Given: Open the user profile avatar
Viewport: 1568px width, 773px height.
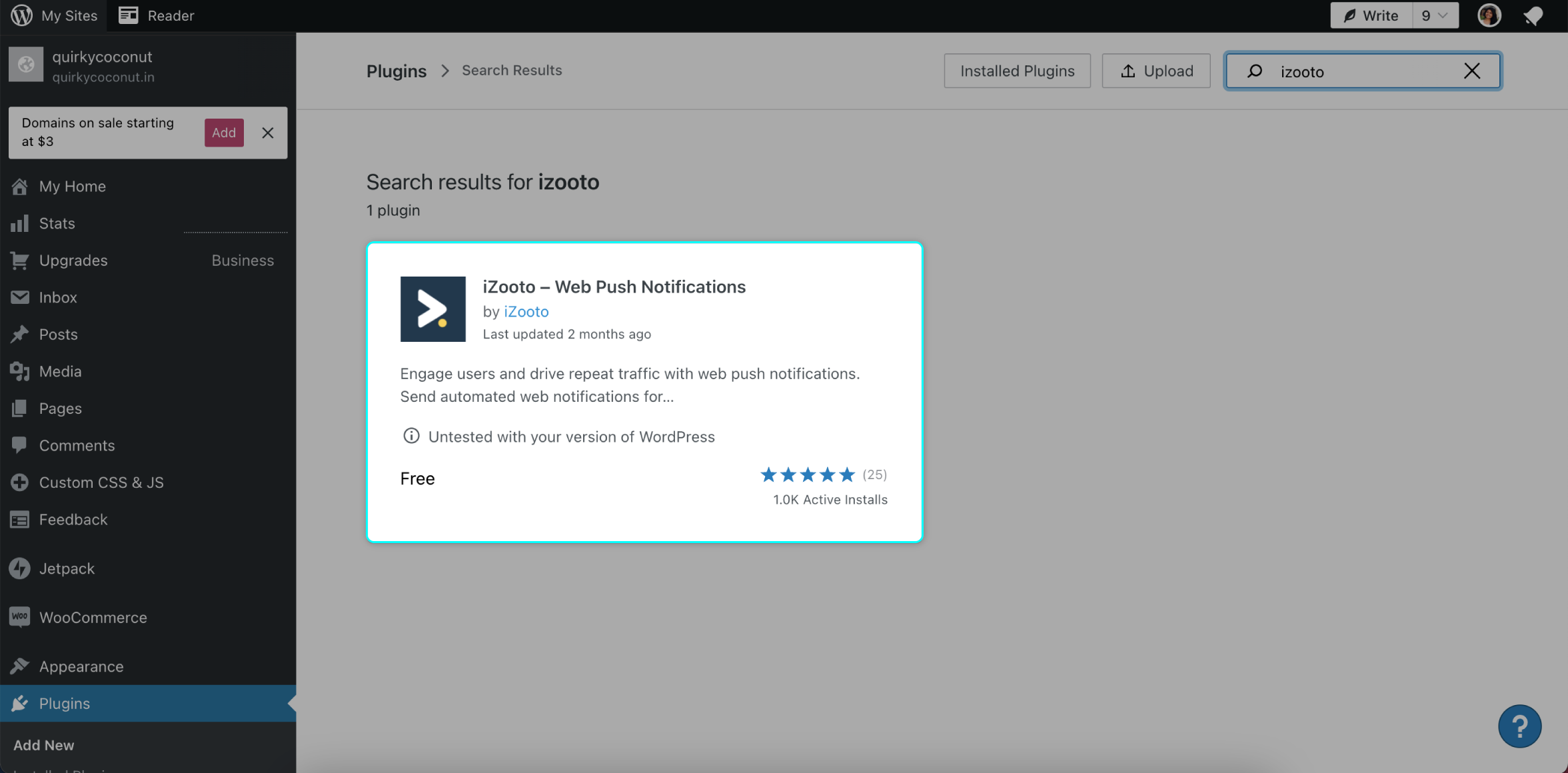Looking at the screenshot, I should pyautogui.click(x=1489, y=15).
